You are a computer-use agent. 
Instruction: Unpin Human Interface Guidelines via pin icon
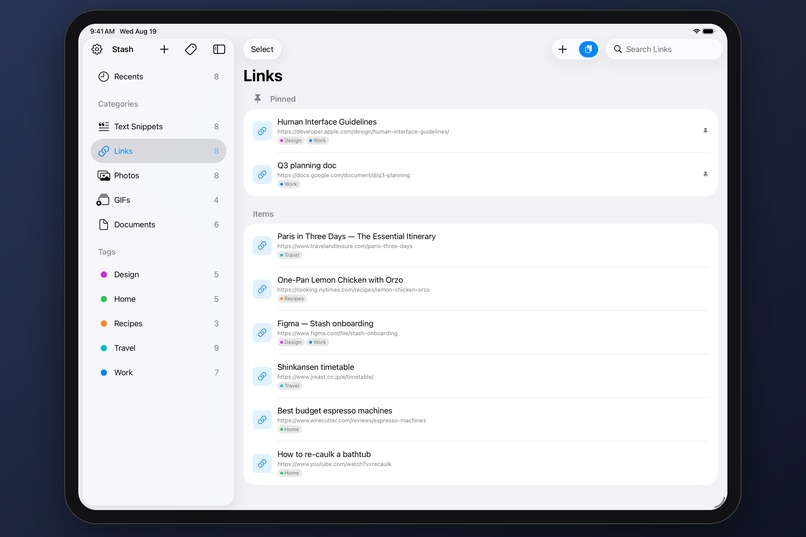pyautogui.click(x=705, y=131)
